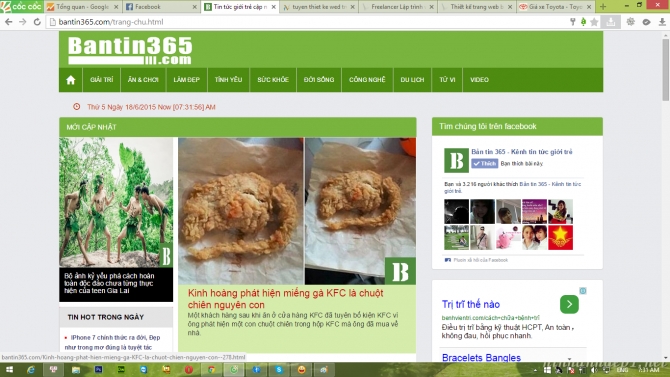
Task: Click the Bantin365.com site logo
Action: (x=130, y=50)
